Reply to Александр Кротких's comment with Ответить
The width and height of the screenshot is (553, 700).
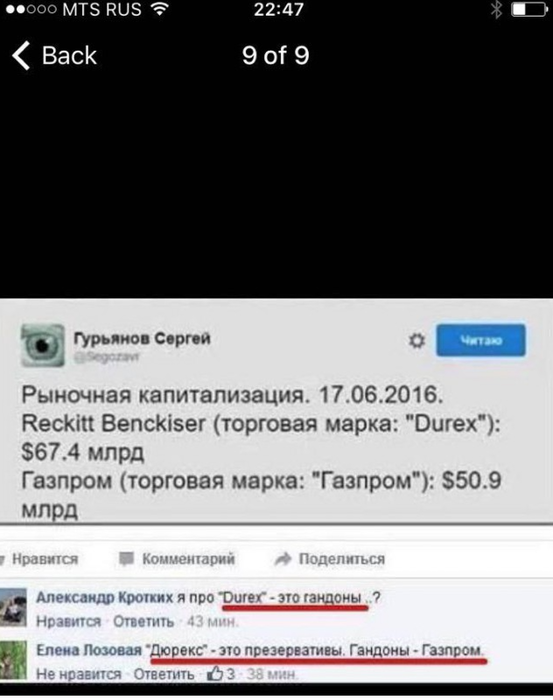click(143, 621)
